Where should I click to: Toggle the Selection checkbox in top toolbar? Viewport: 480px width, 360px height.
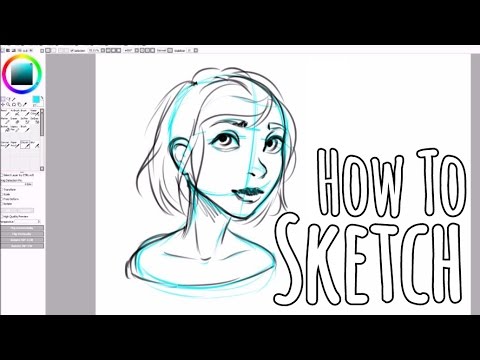(x=72, y=50)
